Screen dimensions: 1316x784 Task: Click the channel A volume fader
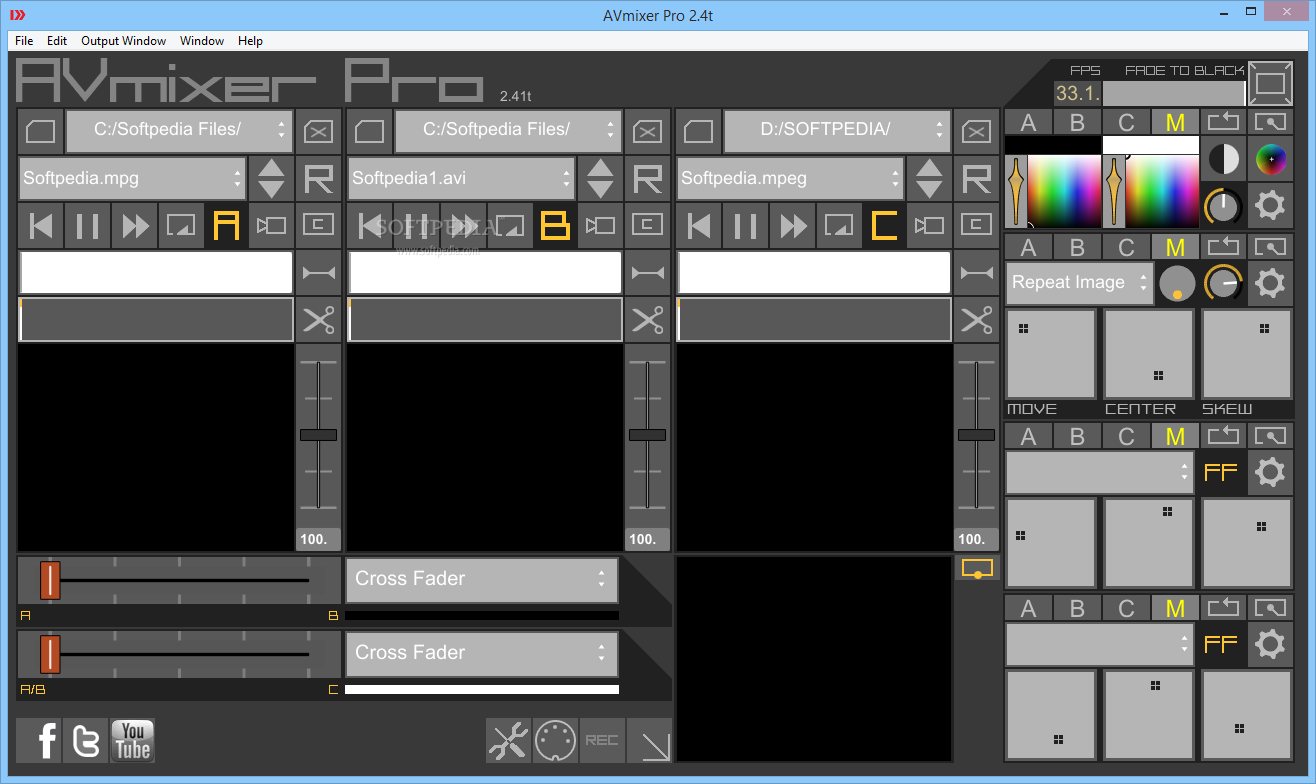point(318,435)
